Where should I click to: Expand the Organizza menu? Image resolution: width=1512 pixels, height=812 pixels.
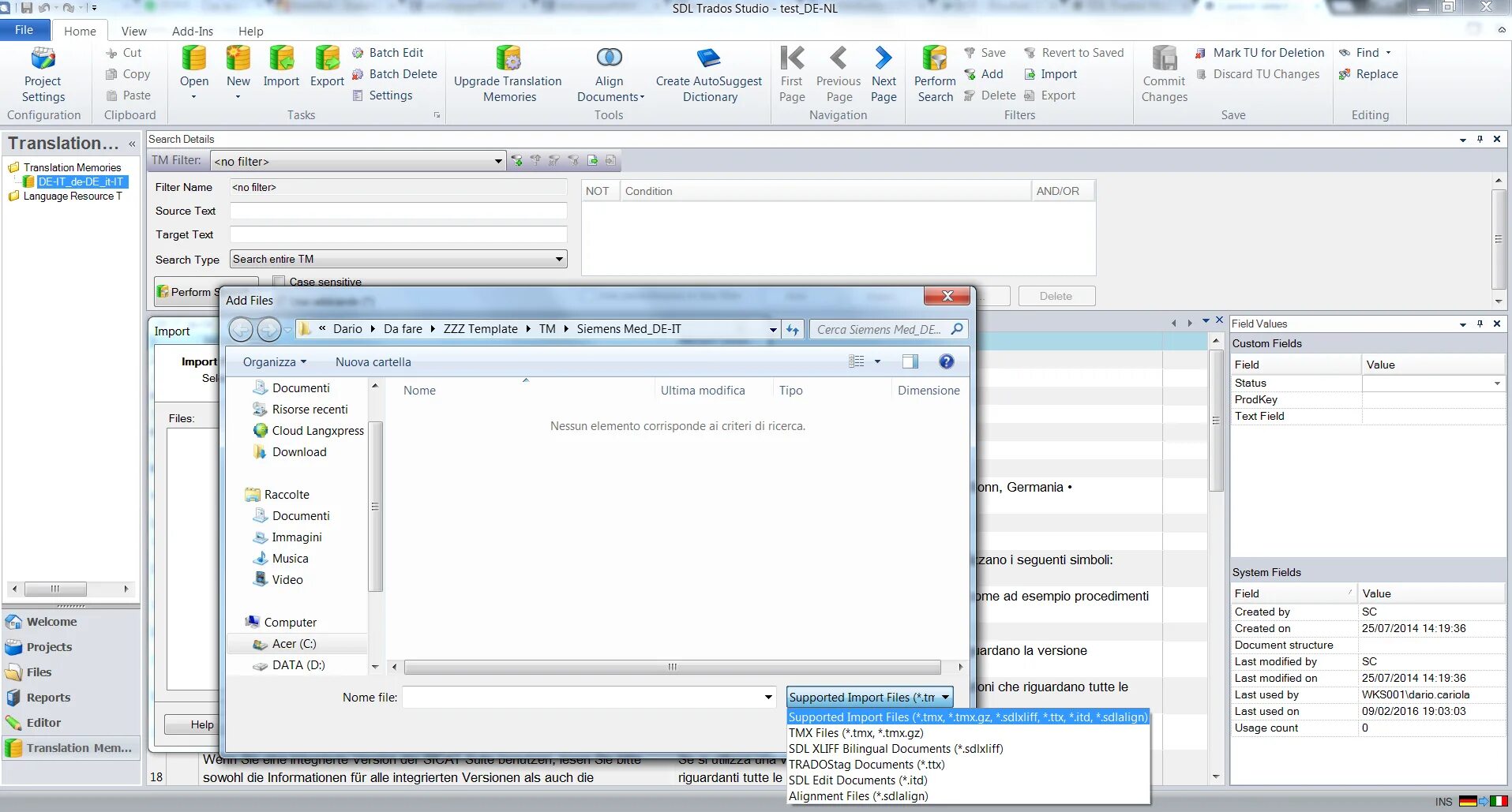(x=274, y=362)
